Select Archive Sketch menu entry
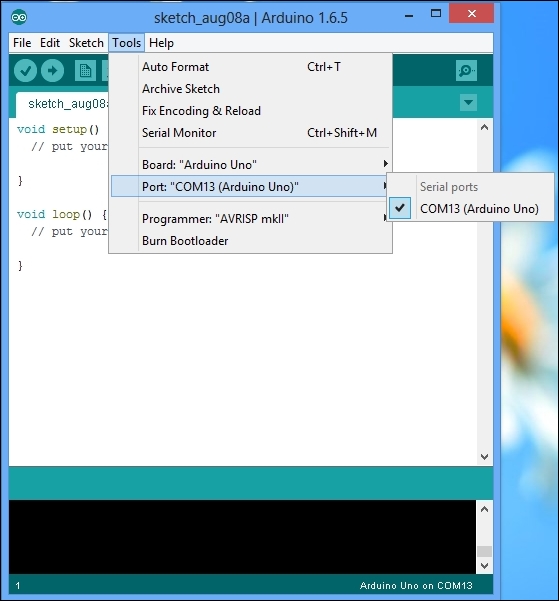The width and height of the screenshot is (559, 601). pos(250,89)
